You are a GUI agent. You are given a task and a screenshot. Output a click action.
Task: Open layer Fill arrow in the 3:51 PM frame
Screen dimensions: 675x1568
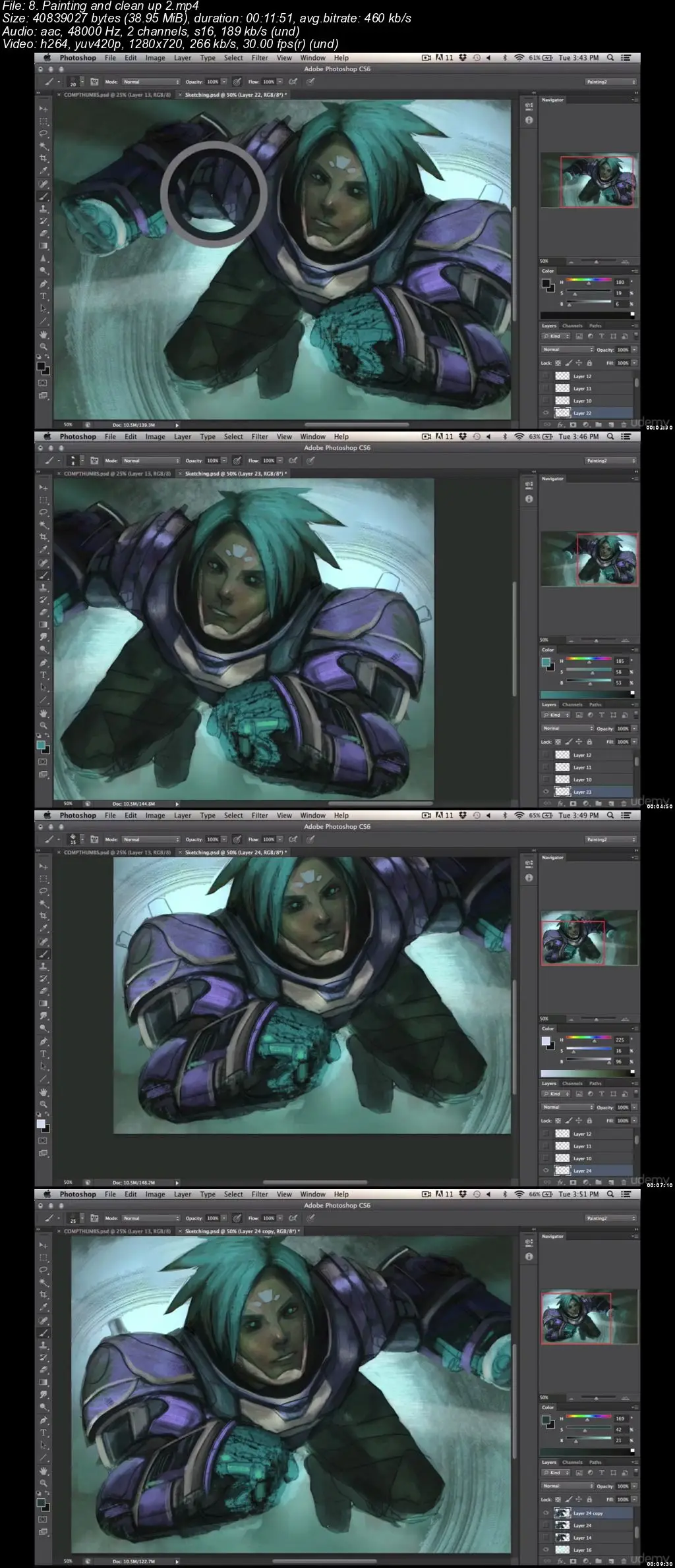coord(635,1499)
